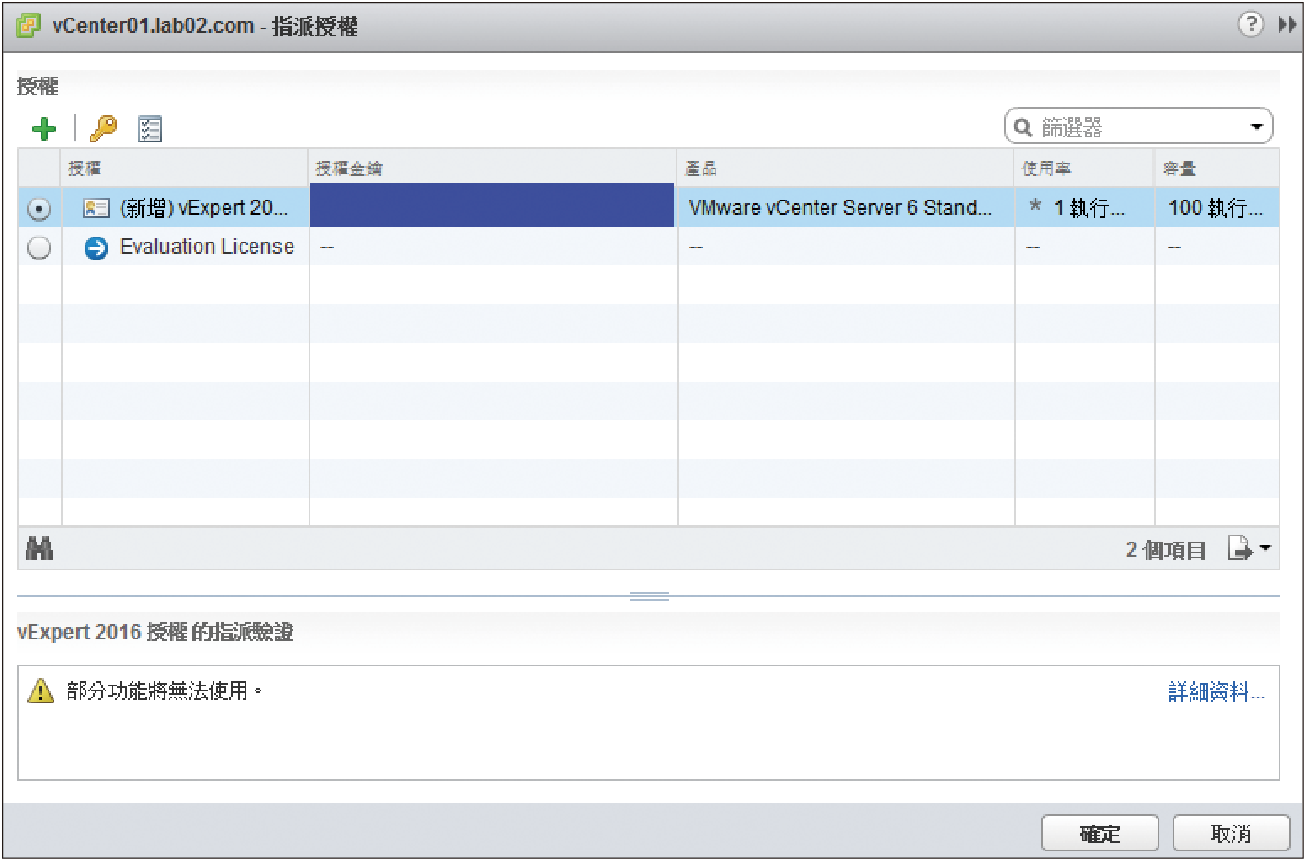This screenshot has width=1307, height=862.
Task: Click the '1 執行...' usage cell
Action: [x=1084, y=209]
